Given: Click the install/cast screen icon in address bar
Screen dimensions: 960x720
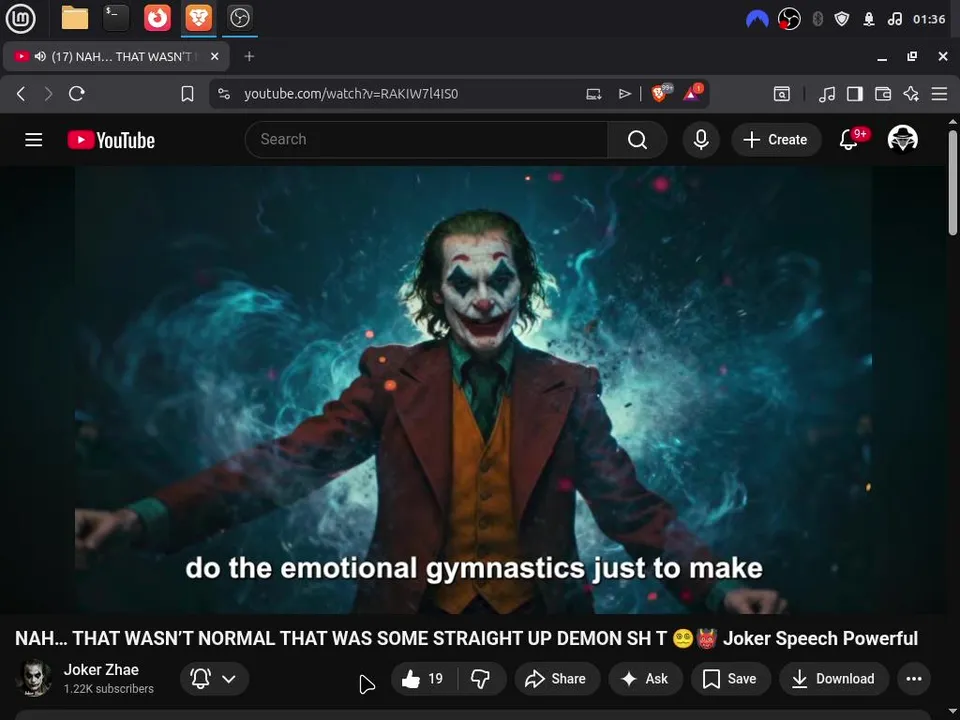Looking at the screenshot, I should pos(593,94).
